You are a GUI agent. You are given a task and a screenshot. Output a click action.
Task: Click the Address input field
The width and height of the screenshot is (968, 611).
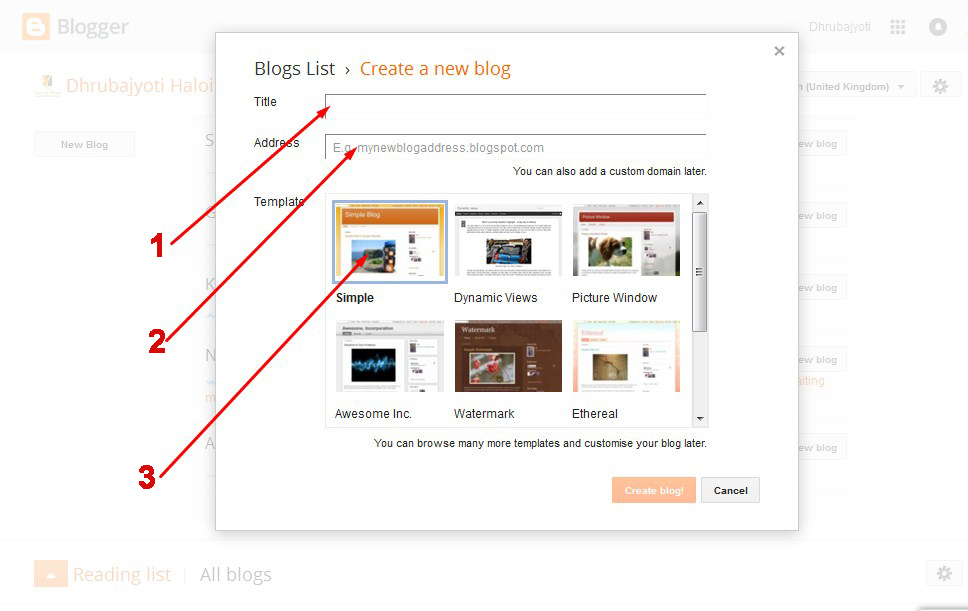515,147
